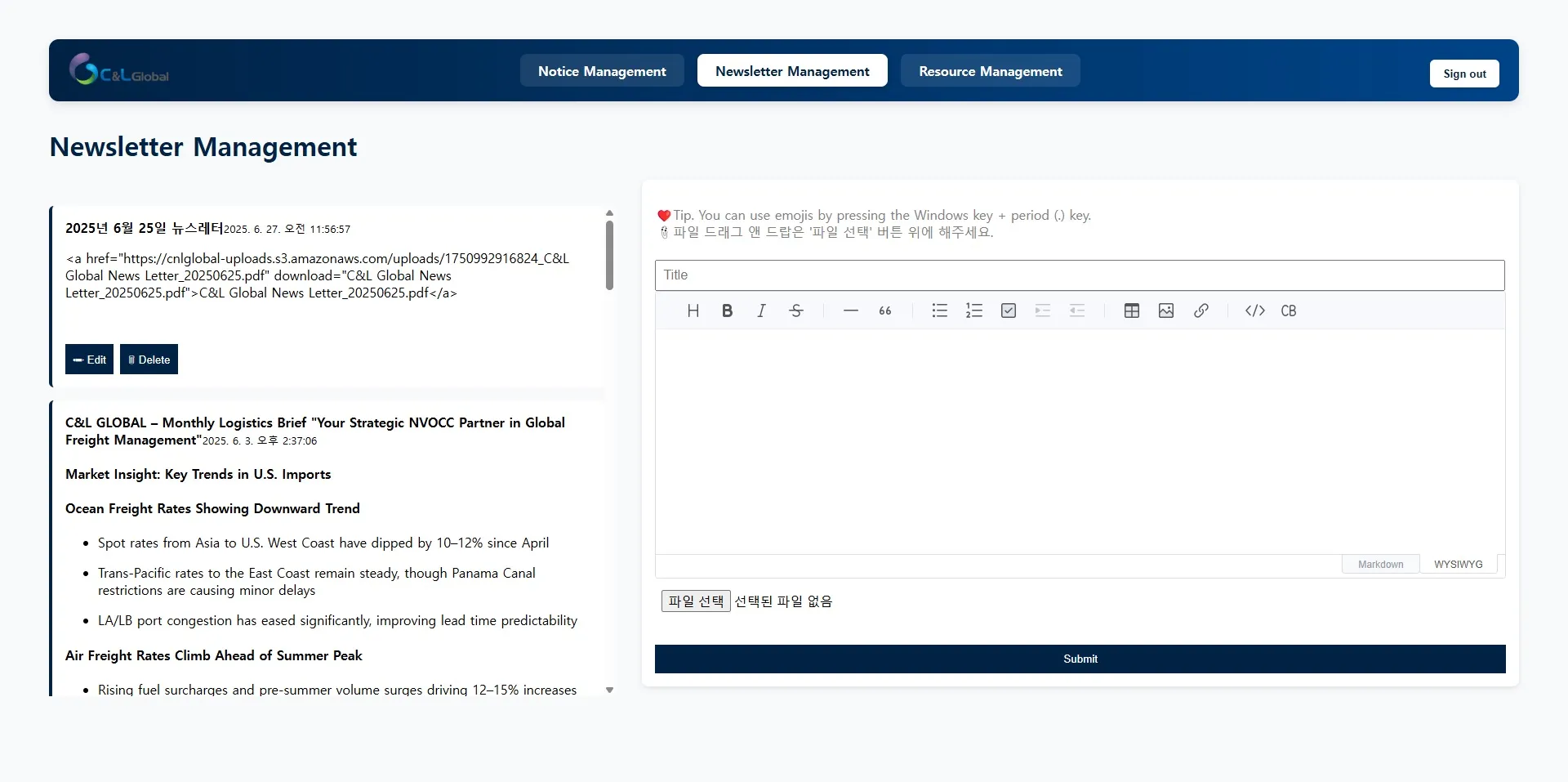Apply inline code formatting
The width and height of the screenshot is (1568, 782).
[1255, 311]
